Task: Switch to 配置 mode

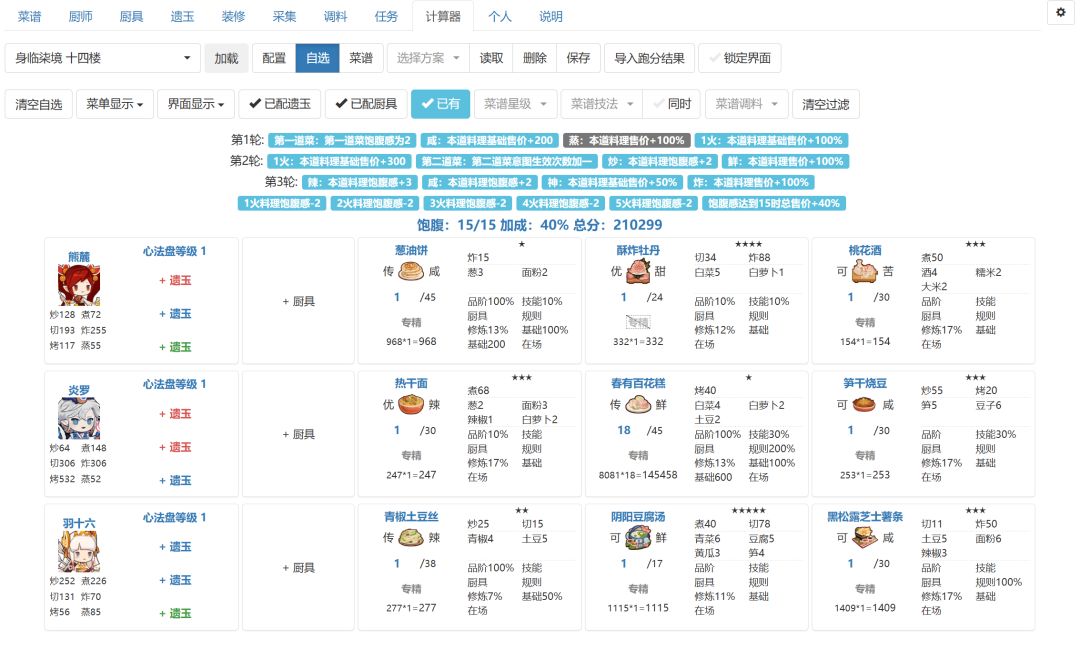Action: coord(274,58)
